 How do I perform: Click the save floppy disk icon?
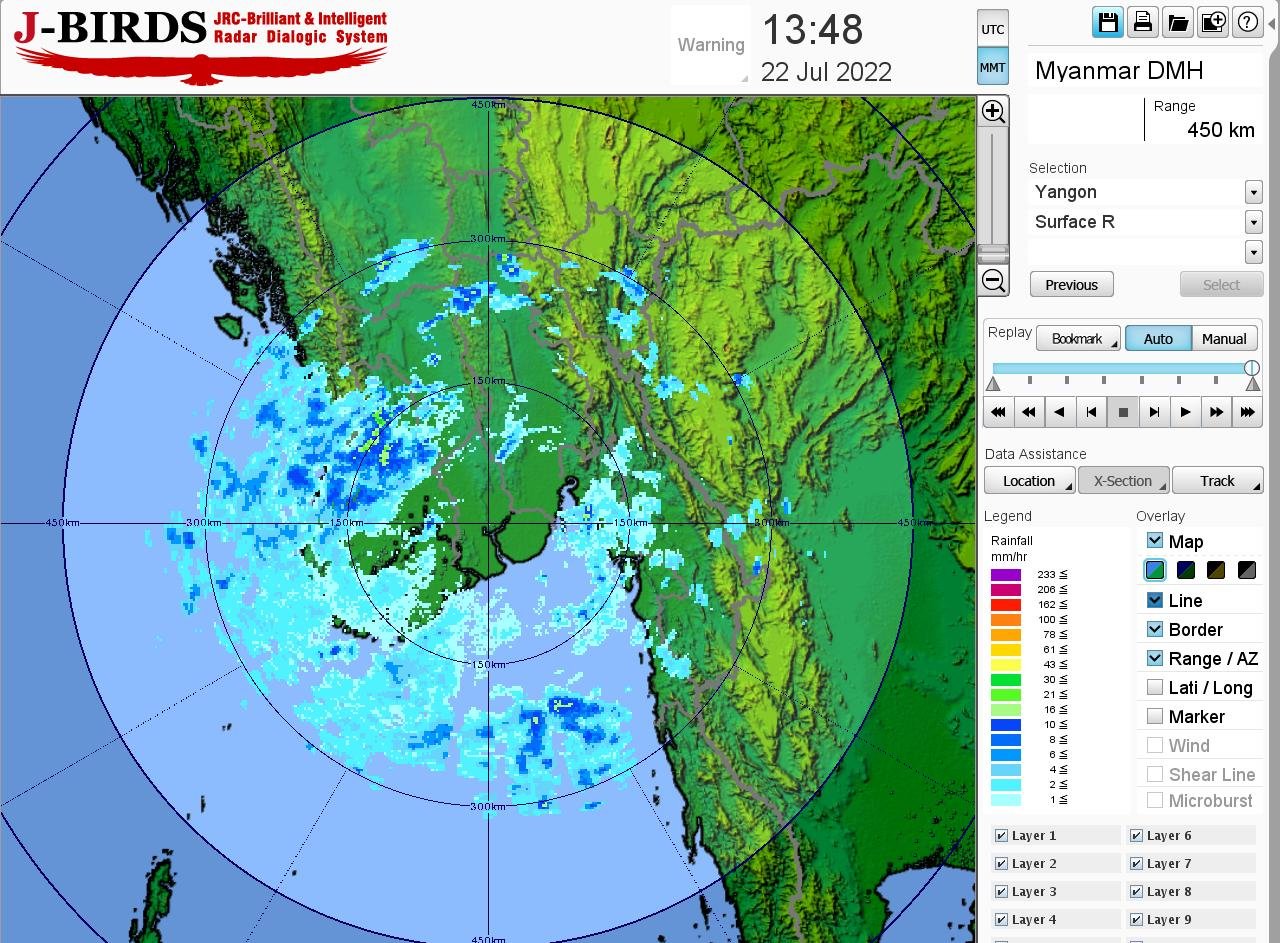1107,22
